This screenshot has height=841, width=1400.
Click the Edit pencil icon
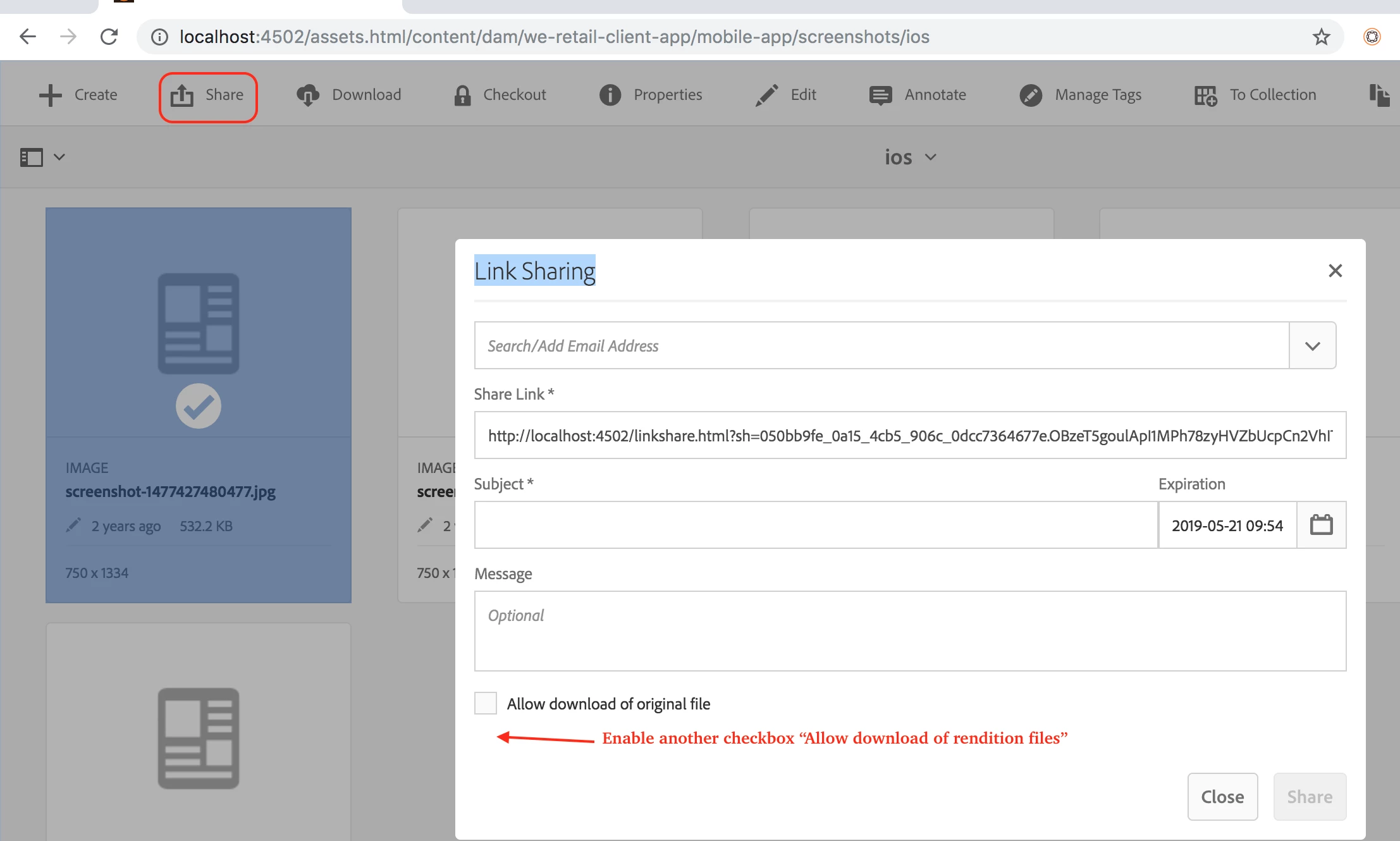click(x=766, y=95)
